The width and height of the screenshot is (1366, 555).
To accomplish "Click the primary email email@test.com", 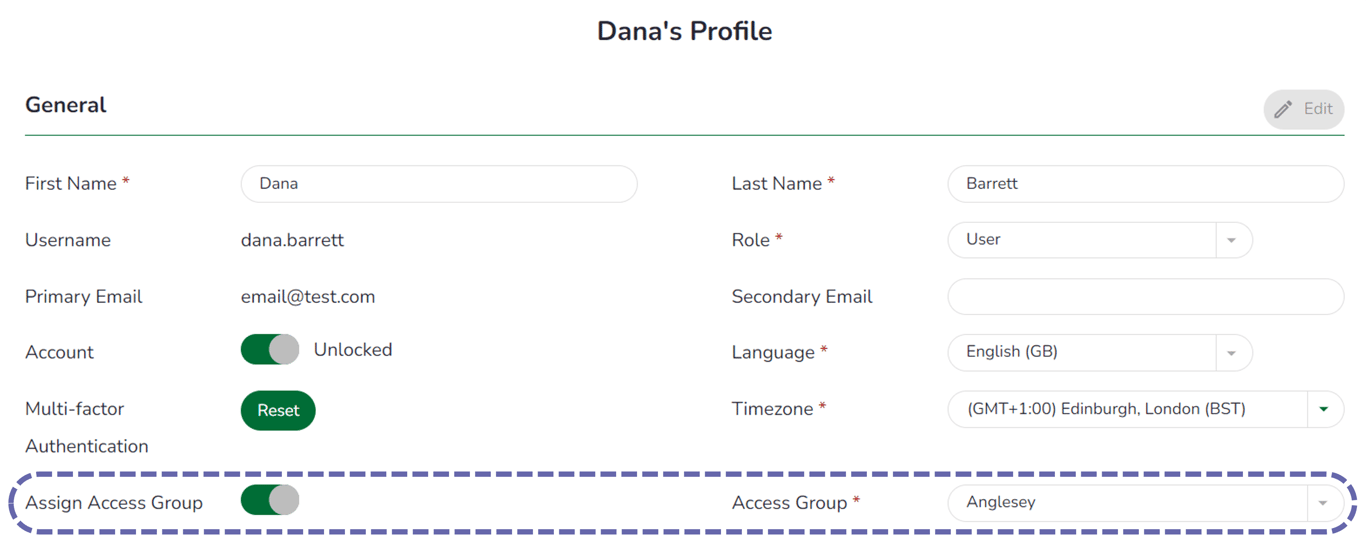I will (x=308, y=297).
